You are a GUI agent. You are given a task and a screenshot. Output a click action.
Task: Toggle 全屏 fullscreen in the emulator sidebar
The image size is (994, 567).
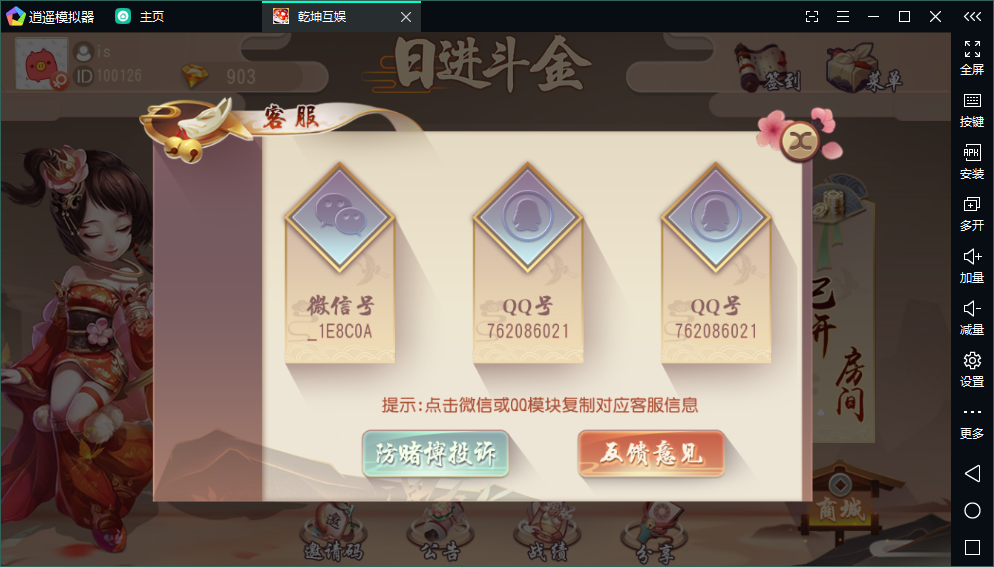pos(972,58)
